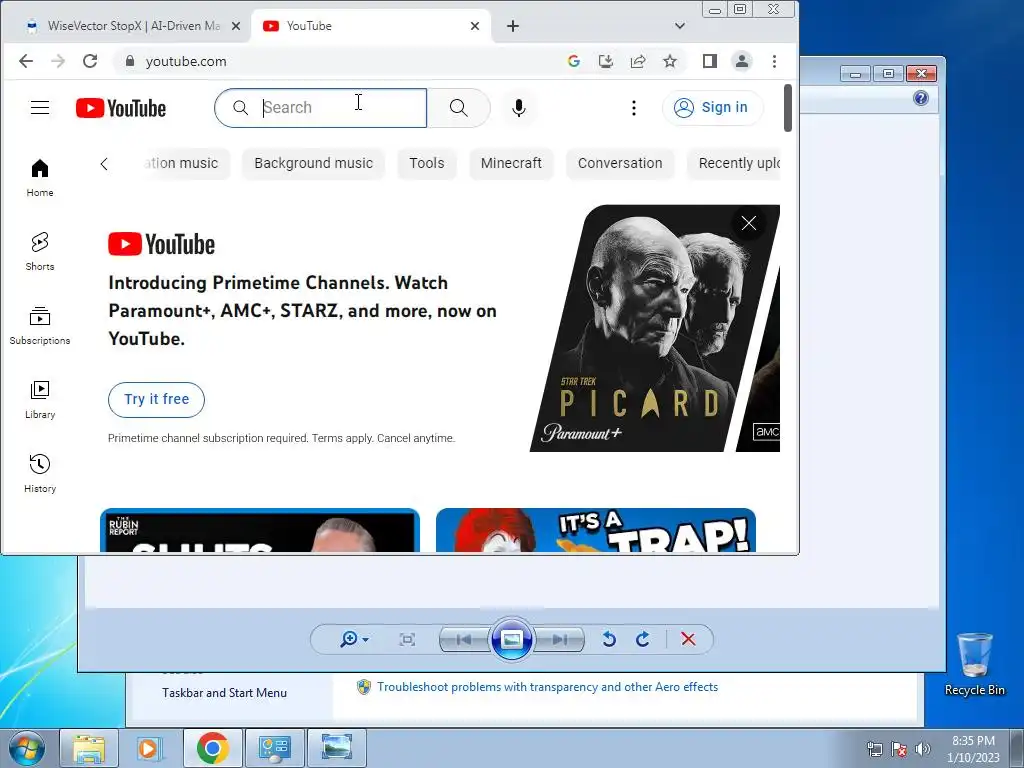Go back in Chrome
The image size is (1024, 768).
(25, 61)
